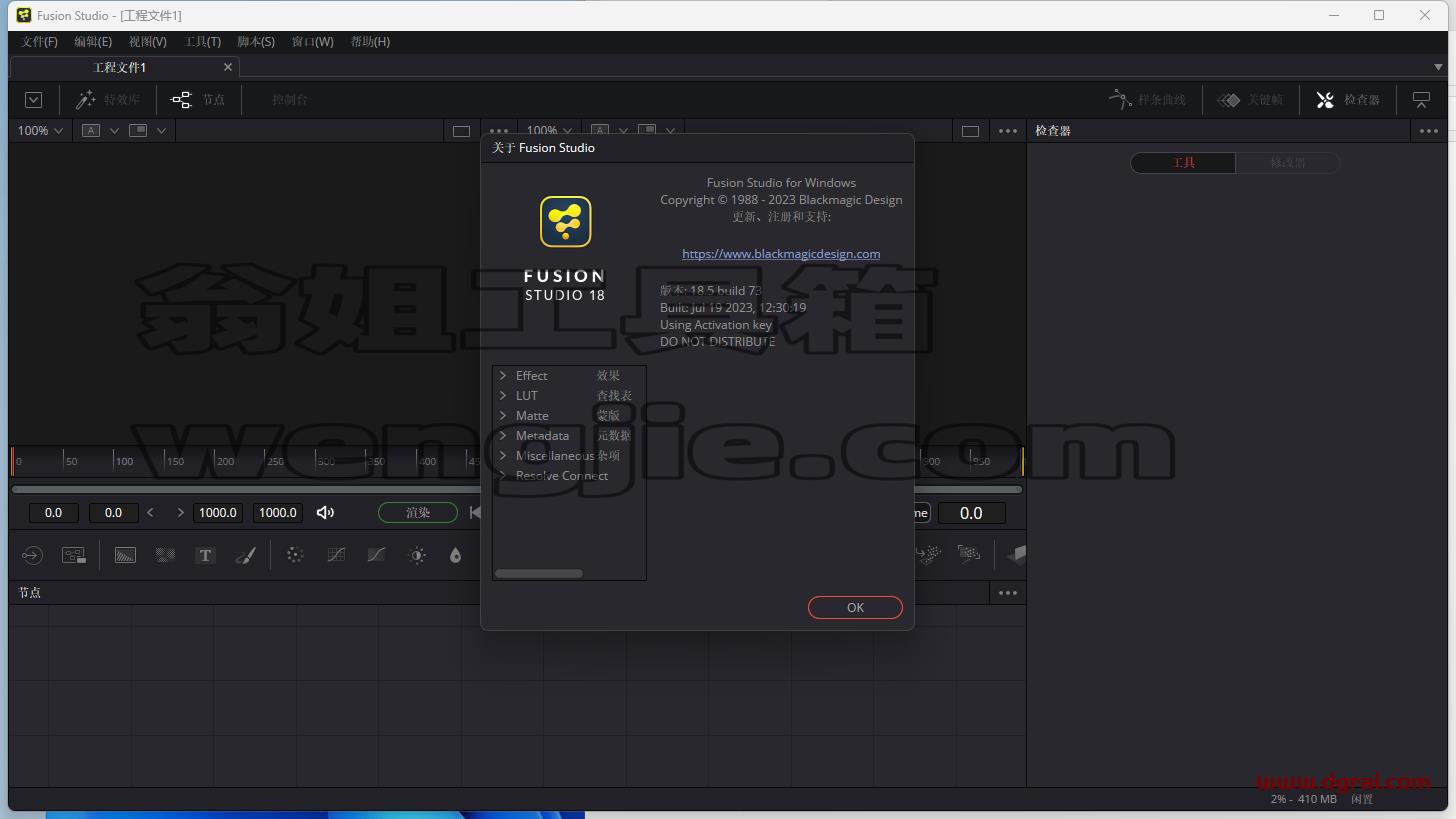Open the 帮助(H) Help menu
Viewport: 1456px width, 819px height.
coord(370,41)
